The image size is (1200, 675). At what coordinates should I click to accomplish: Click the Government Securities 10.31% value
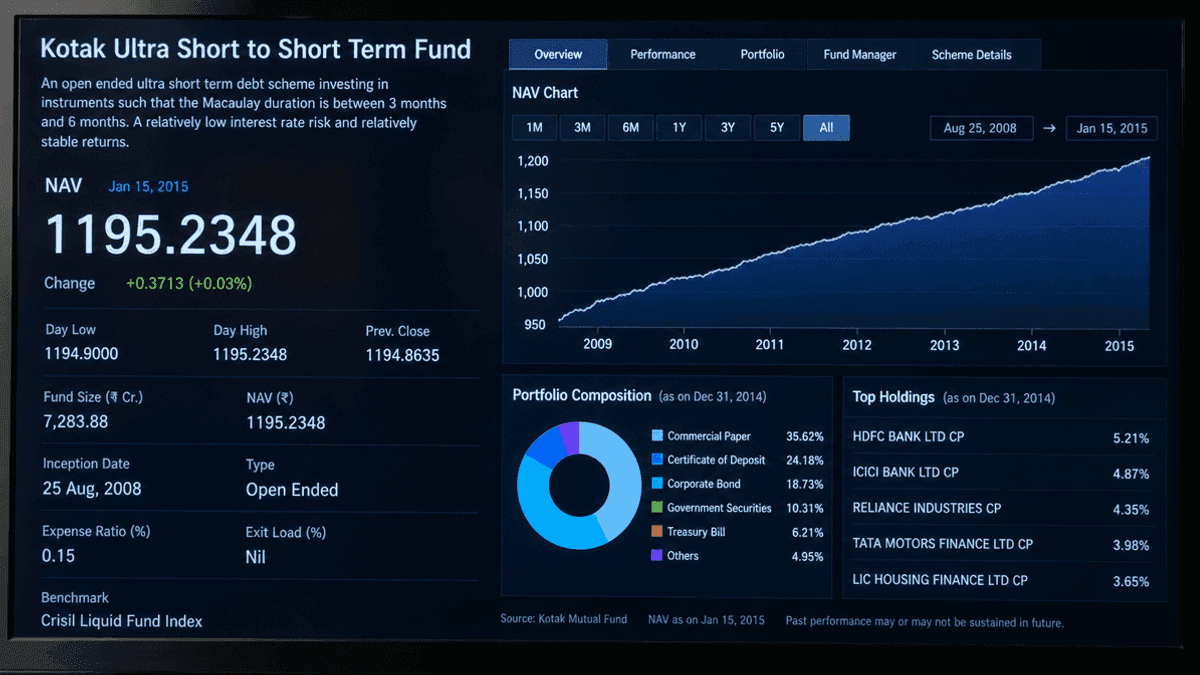tap(805, 508)
